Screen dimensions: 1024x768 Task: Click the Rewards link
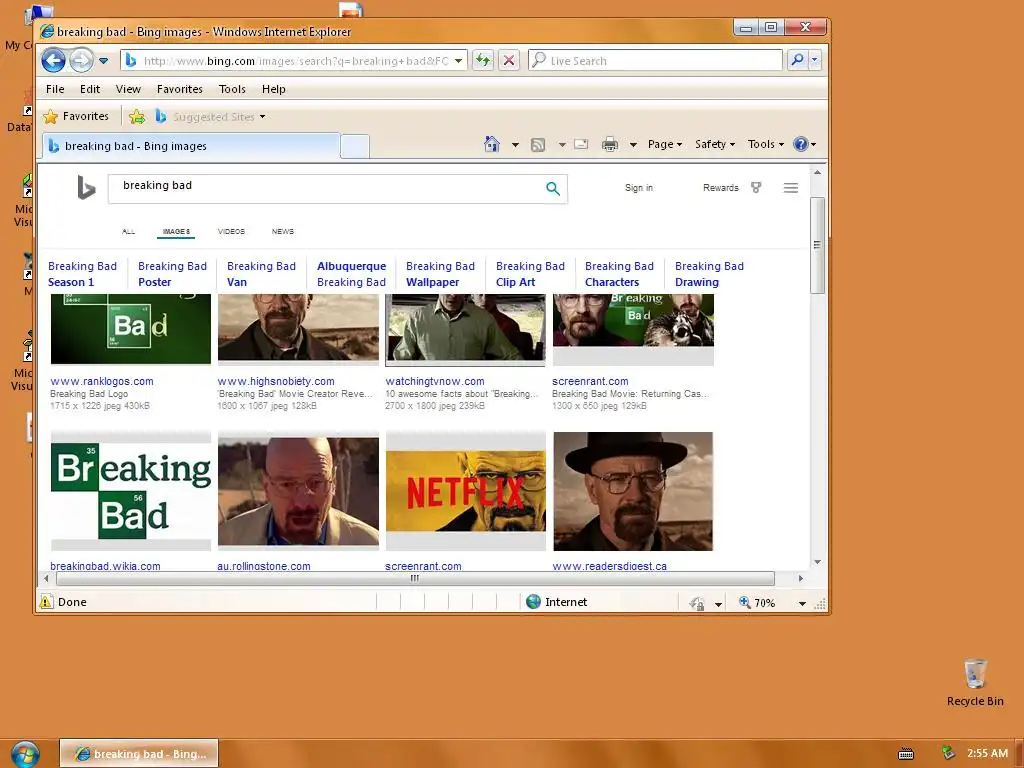point(721,187)
